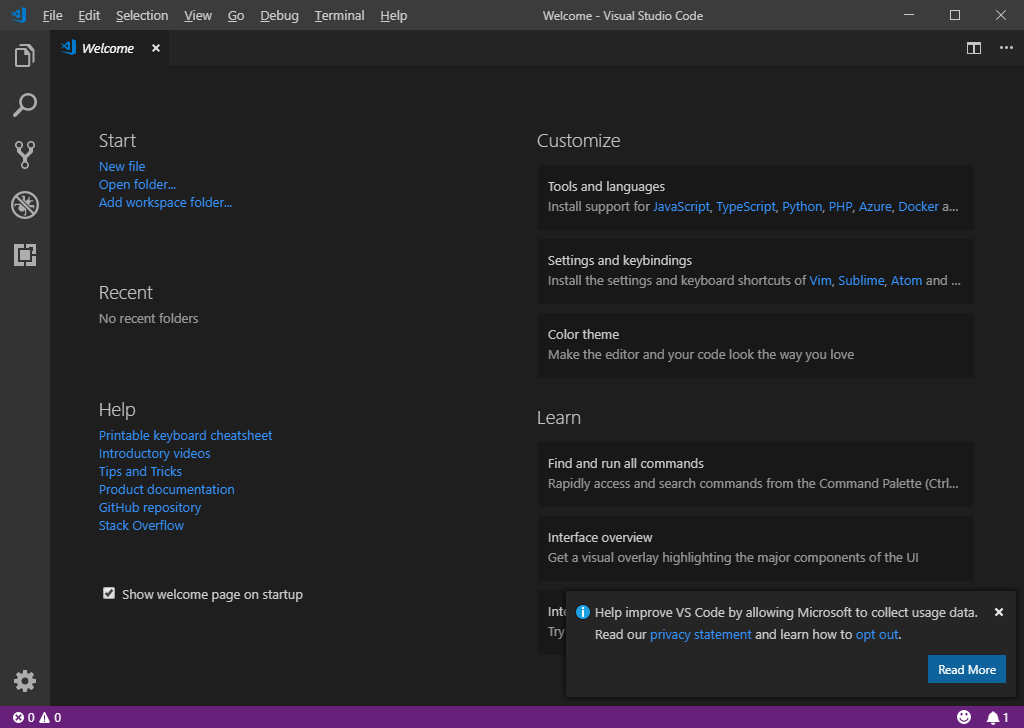Image resolution: width=1024 pixels, height=728 pixels.
Task: Click the Atom keybindings link
Action: 906,281
